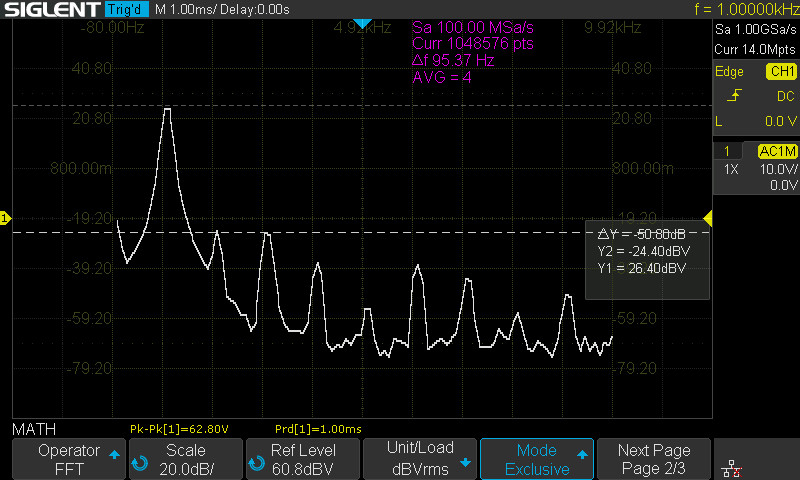Select the channel 1 tab
Screen dimensions: 800x480
(x=727, y=151)
